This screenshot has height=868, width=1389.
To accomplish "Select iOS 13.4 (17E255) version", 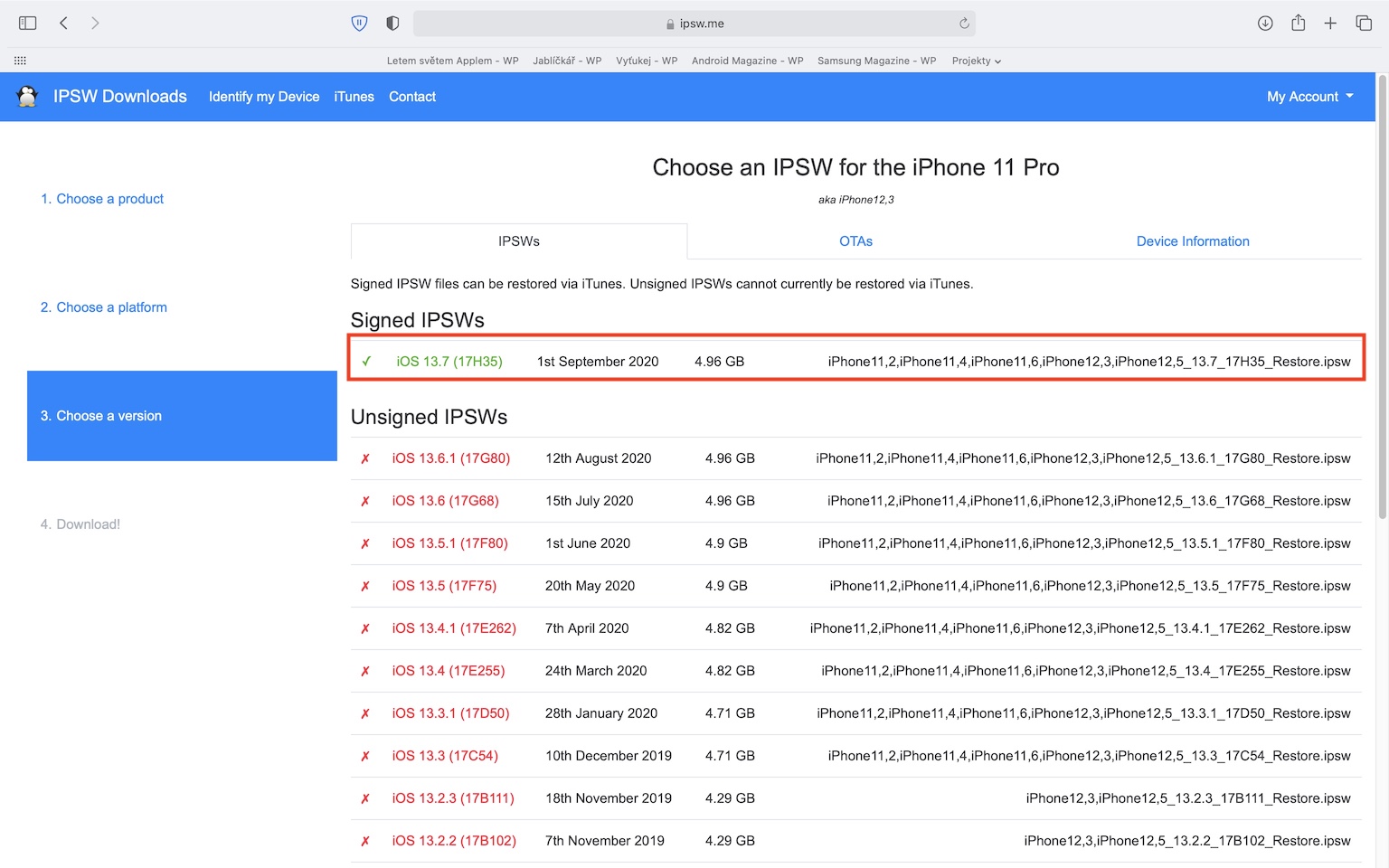I will (449, 671).
